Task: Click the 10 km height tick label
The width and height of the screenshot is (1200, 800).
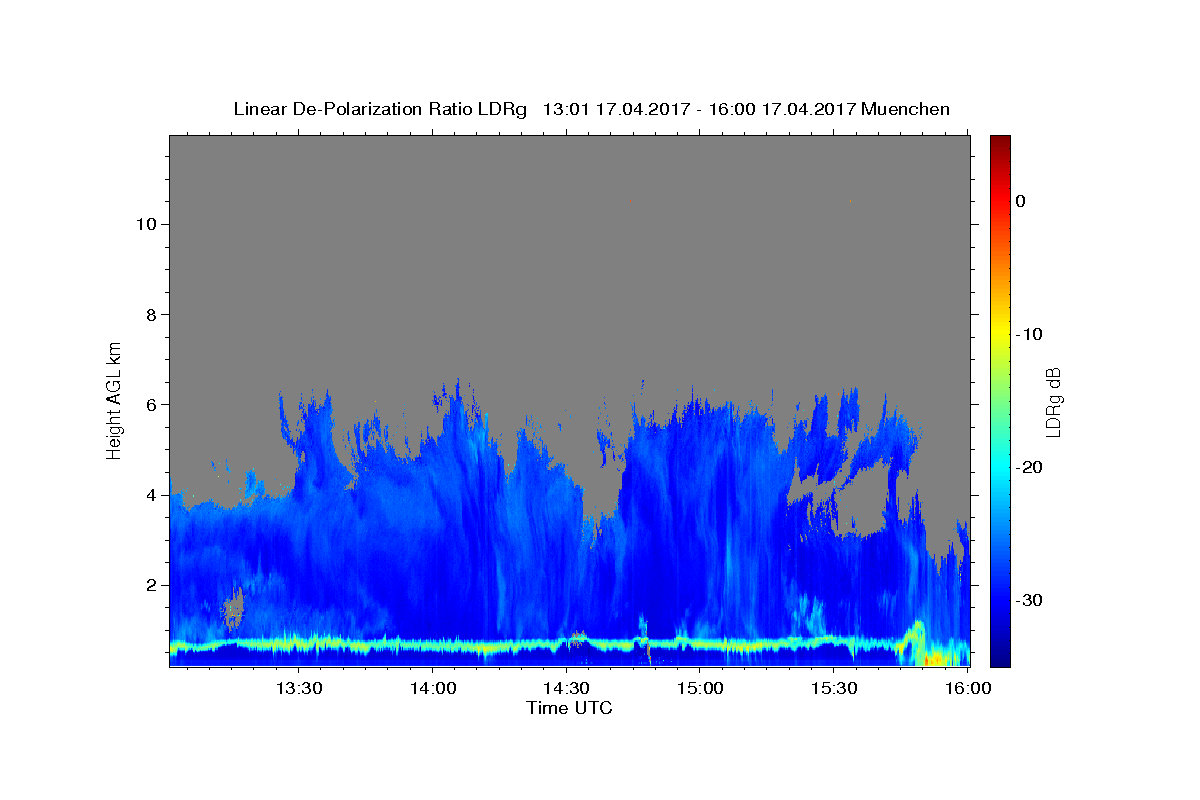Action: coord(144,224)
